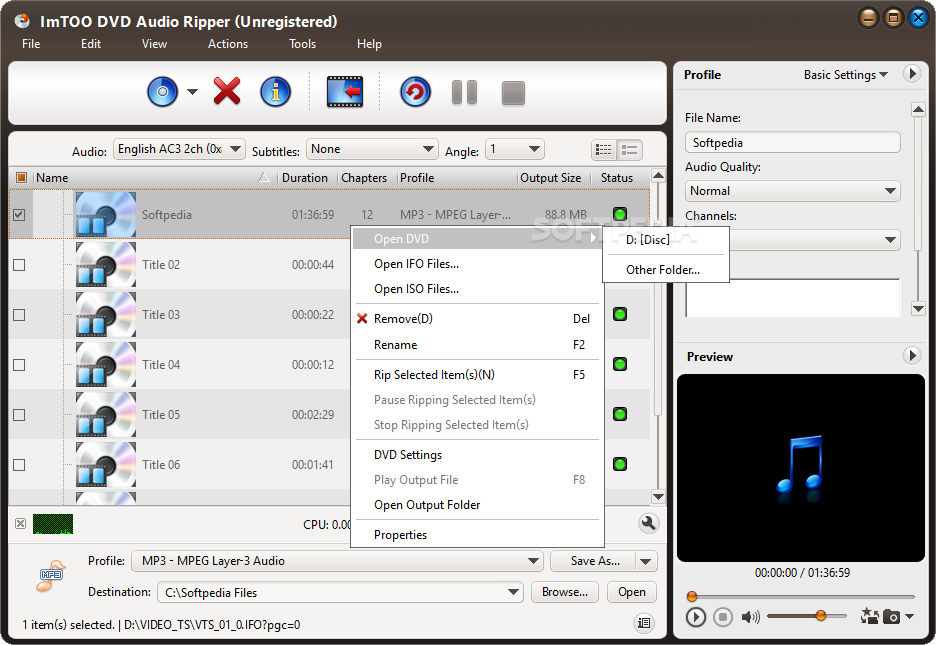Open the bottom Profile MP3 dropdown

click(337, 561)
